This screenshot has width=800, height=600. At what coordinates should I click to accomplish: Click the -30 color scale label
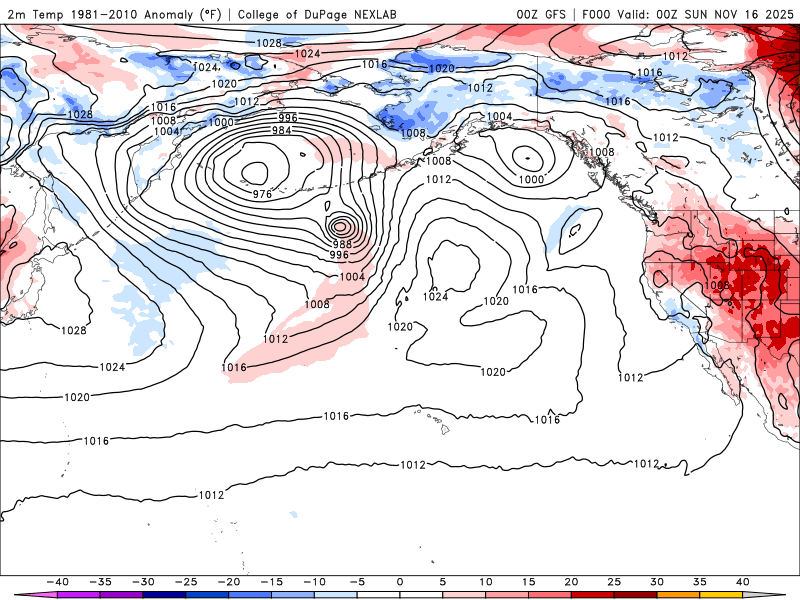pos(143,582)
